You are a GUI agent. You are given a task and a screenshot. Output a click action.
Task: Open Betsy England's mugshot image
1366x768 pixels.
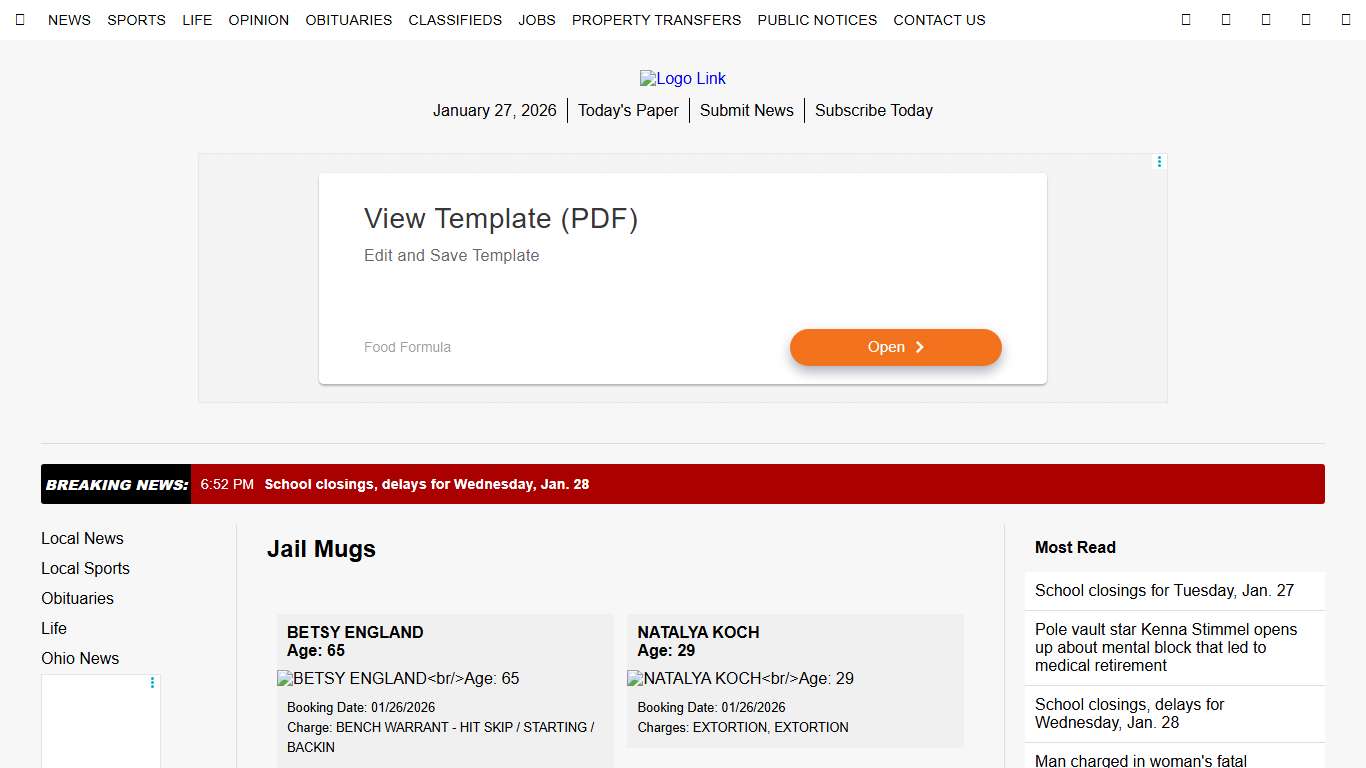(x=398, y=679)
